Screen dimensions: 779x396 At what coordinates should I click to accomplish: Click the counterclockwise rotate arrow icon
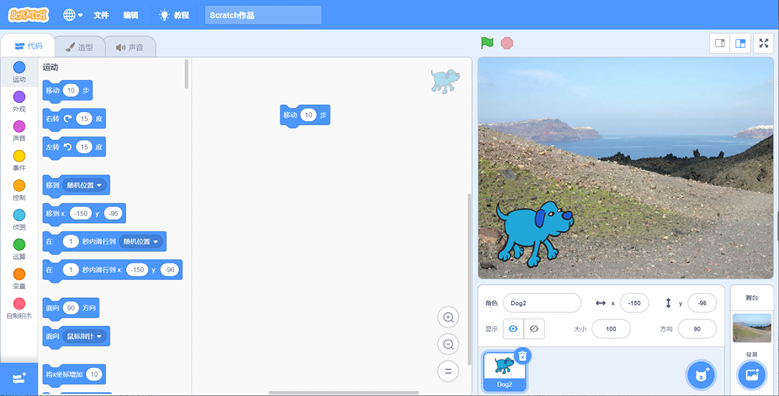[x=68, y=147]
